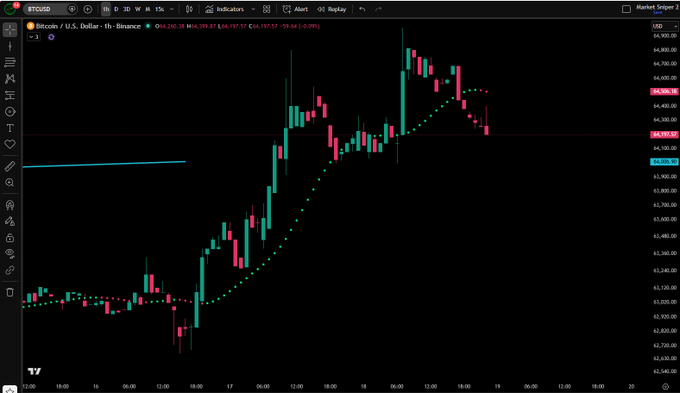Viewport: 680px width, 393px height.
Task: Expand the favorite indicators dropdown arrow
Action: pos(253,9)
